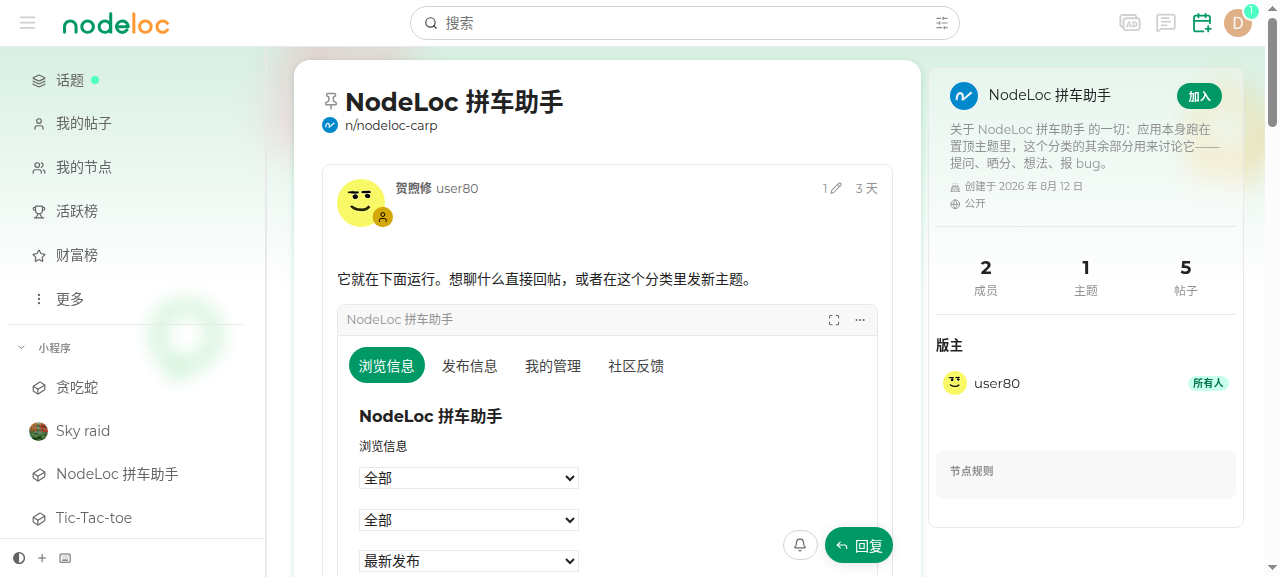This screenshot has height=577, width=1280.
Task: Click the 所有人 owner badge
Action: click(x=1207, y=383)
